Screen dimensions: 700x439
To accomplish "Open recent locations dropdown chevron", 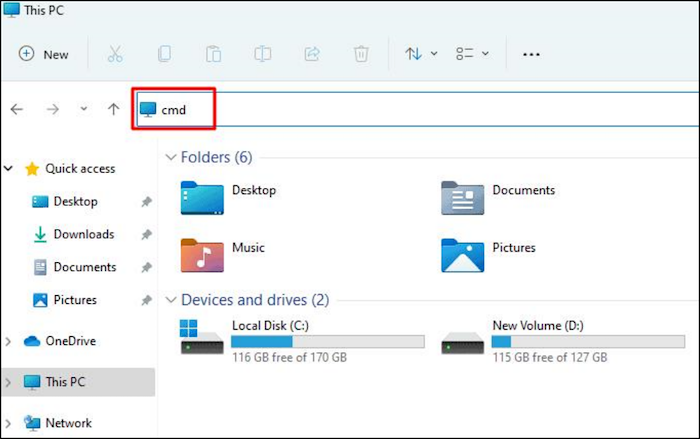I will pos(83,109).
